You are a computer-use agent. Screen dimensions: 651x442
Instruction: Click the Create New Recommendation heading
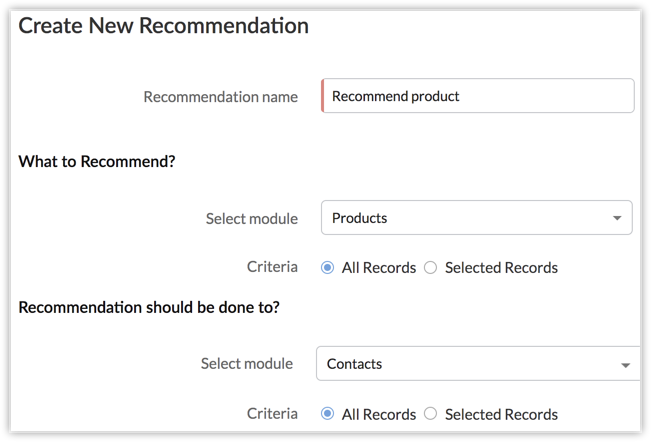pyautogui.click(x=164, y=26)
